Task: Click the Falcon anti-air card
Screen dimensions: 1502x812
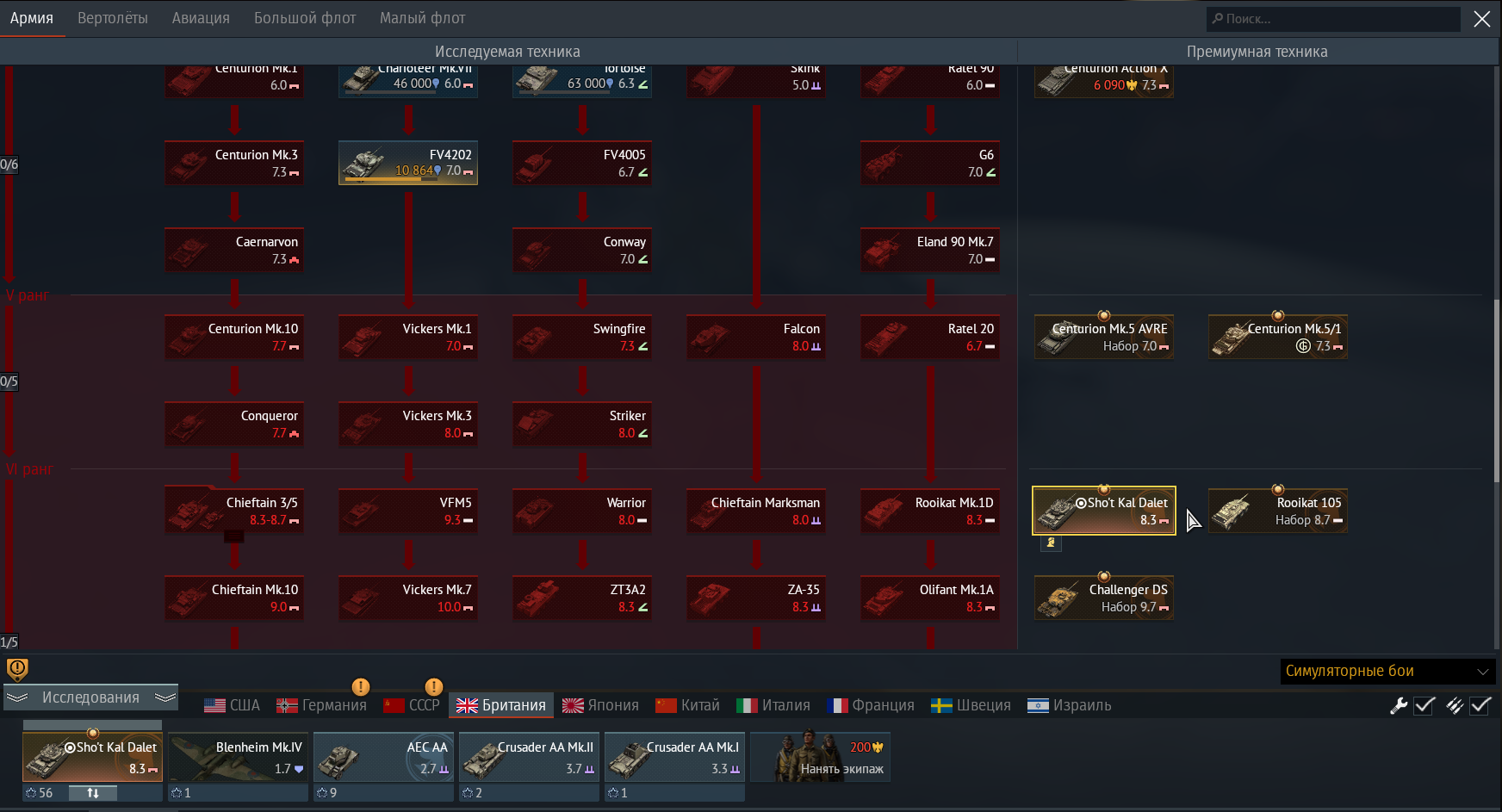Action: [x=756, y=337]
